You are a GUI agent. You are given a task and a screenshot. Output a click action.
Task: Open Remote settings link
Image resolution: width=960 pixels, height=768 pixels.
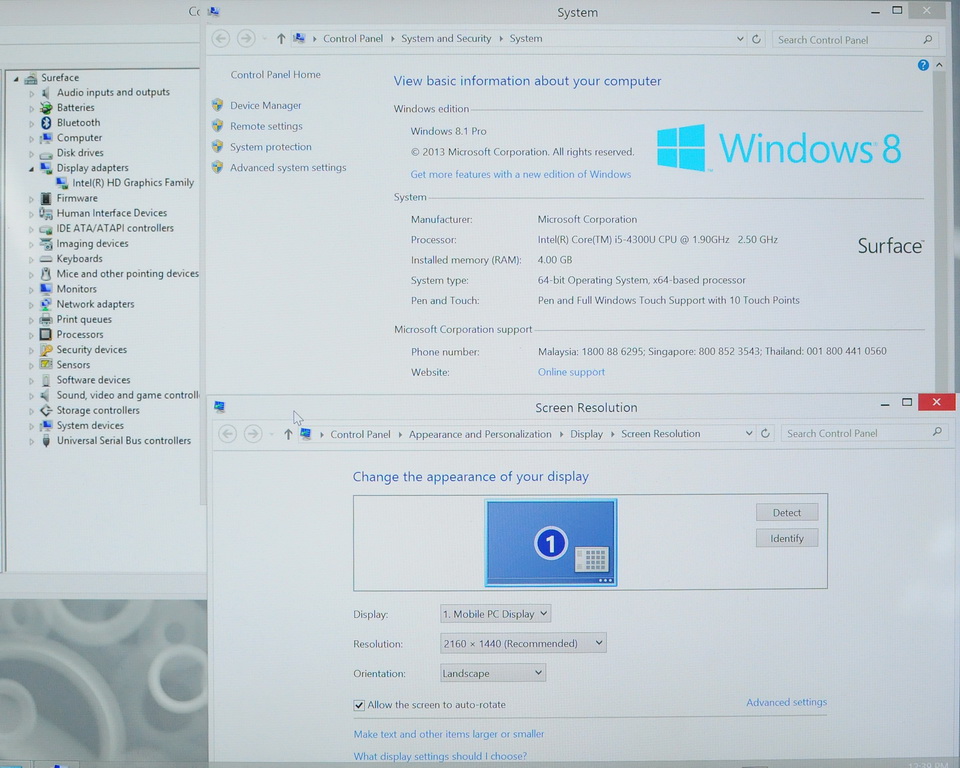[x=266, y=126]
